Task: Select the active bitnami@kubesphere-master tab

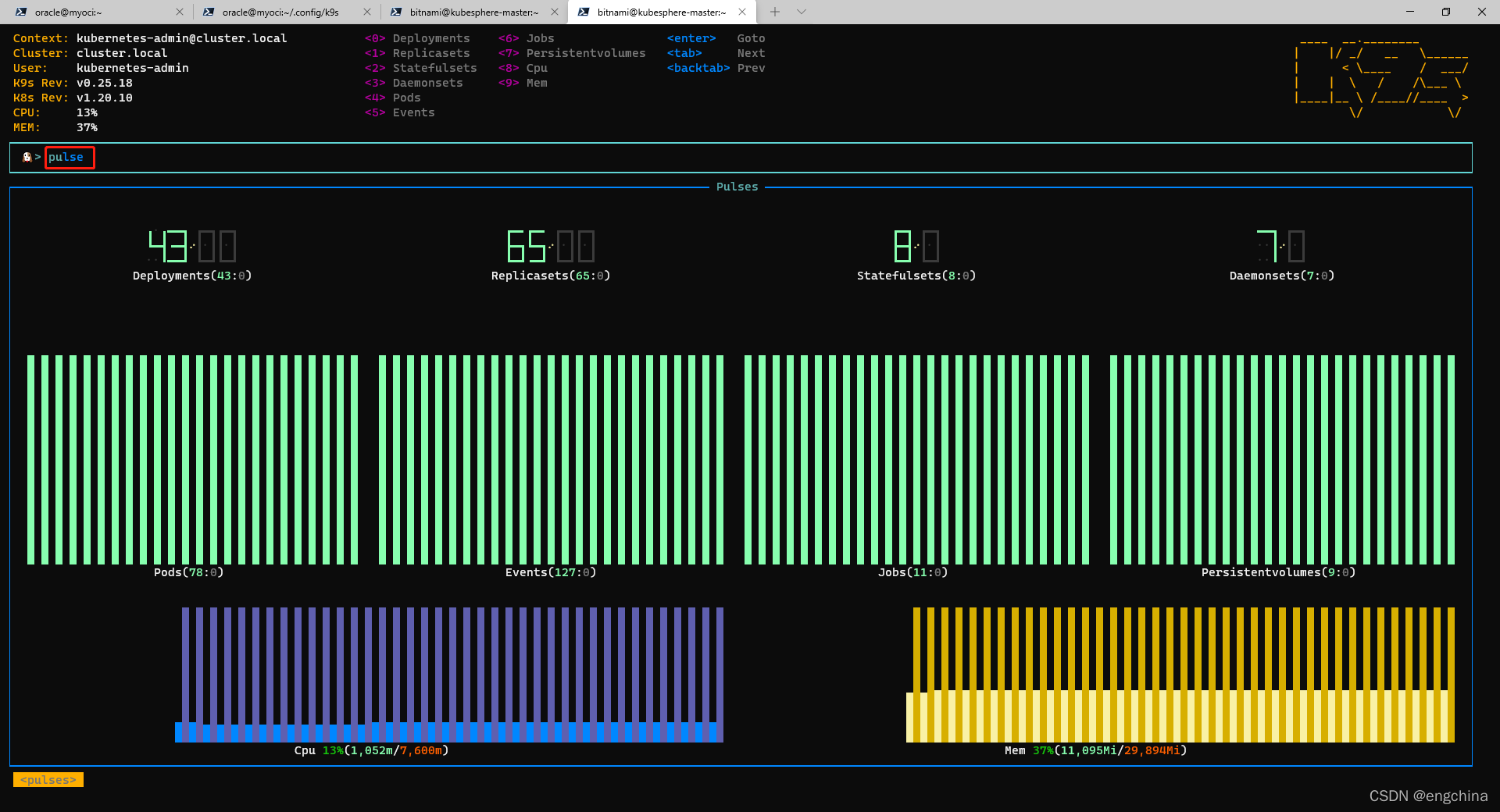Action: 661,12
